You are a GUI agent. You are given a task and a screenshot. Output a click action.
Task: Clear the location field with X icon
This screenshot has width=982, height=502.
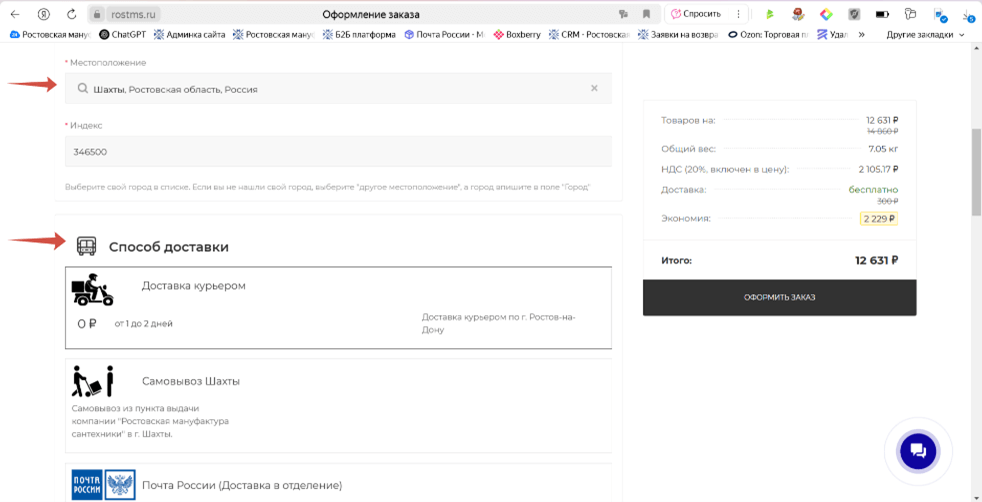pyautogui.click(x=594, y=88)
